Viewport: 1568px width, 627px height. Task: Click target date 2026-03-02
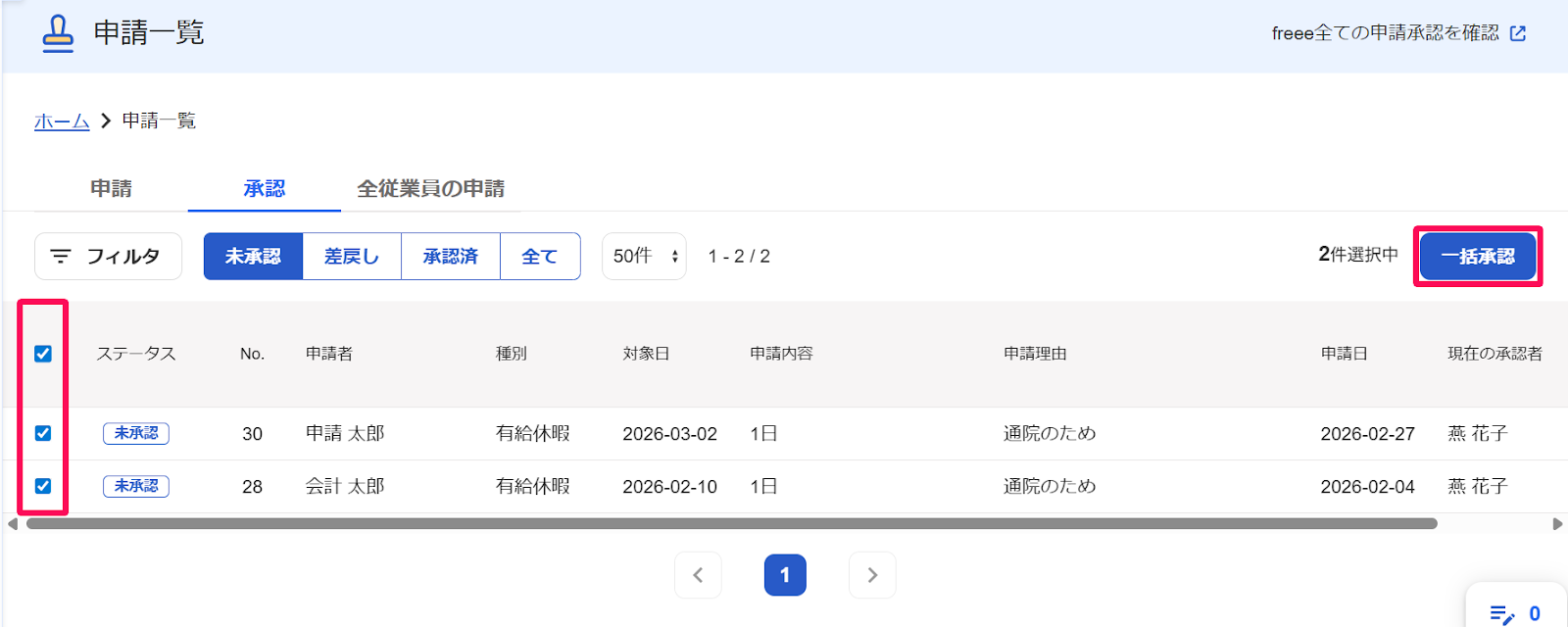[x=670, y=433]
